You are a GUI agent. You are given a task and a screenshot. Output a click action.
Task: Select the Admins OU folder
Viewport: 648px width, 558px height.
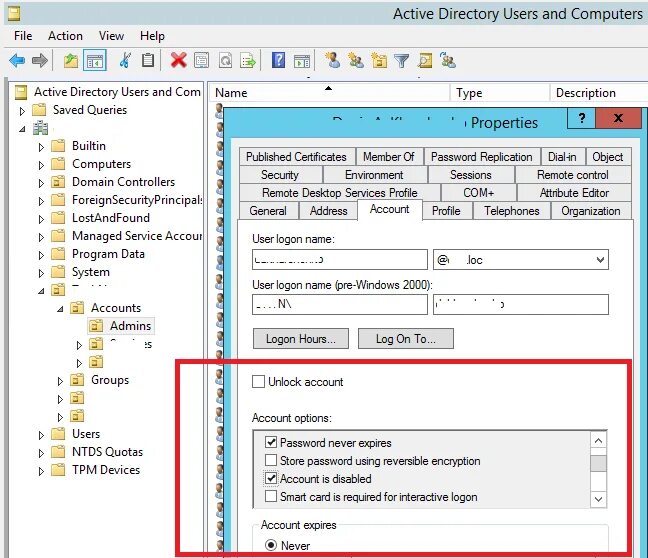[x=121, y=326]
